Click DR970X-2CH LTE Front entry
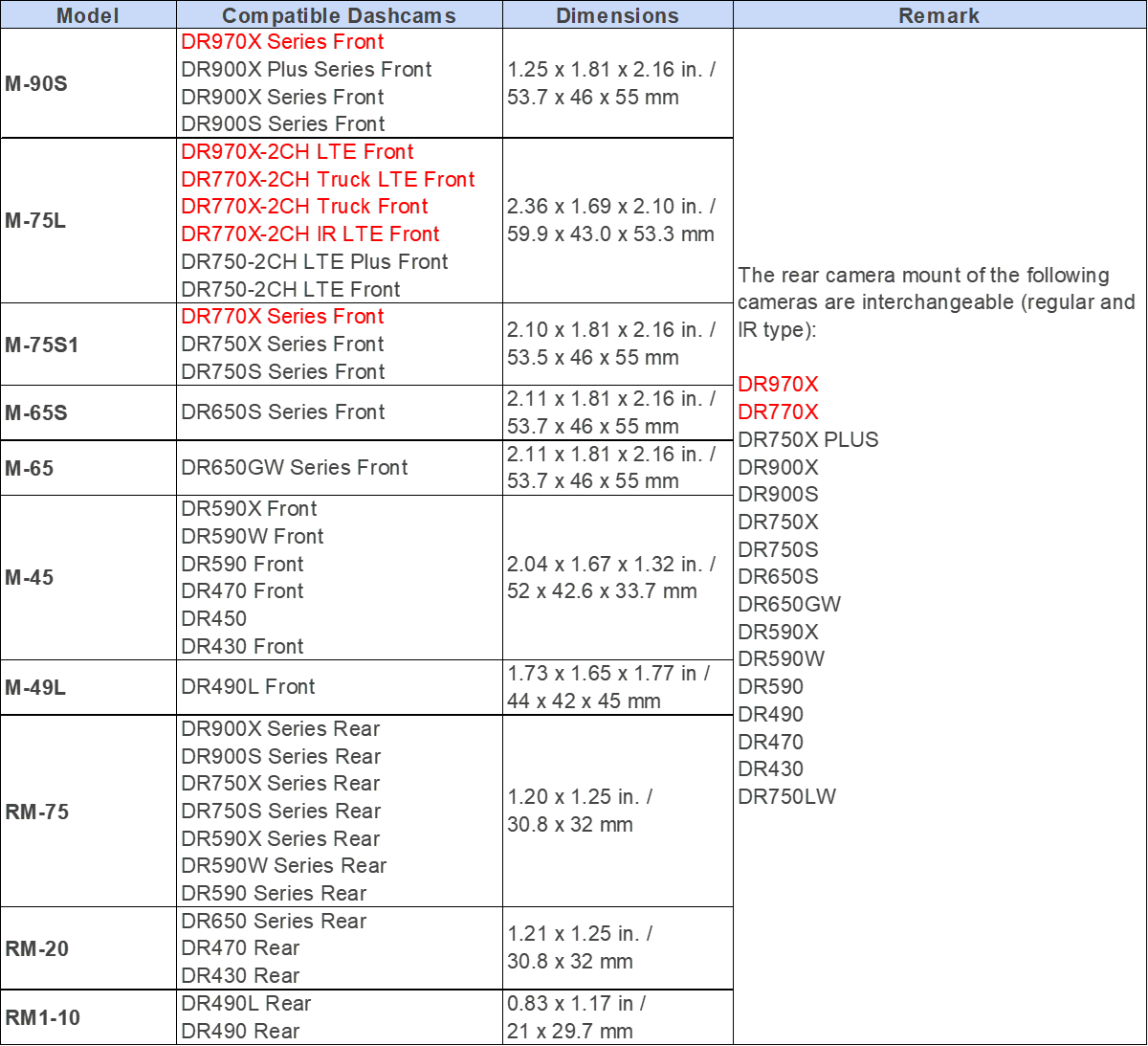Viewport: 1148px width, 1046px height. point(298,152)
